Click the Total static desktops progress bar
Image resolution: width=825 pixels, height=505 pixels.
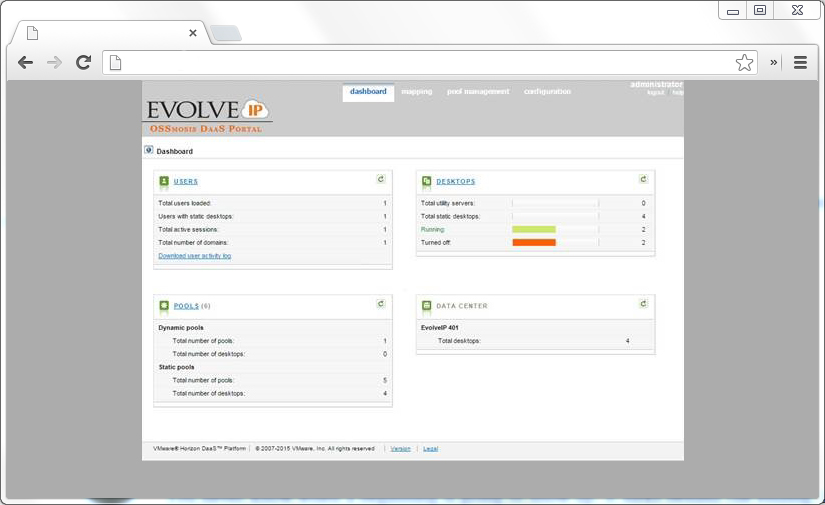(x=555, y=216)
